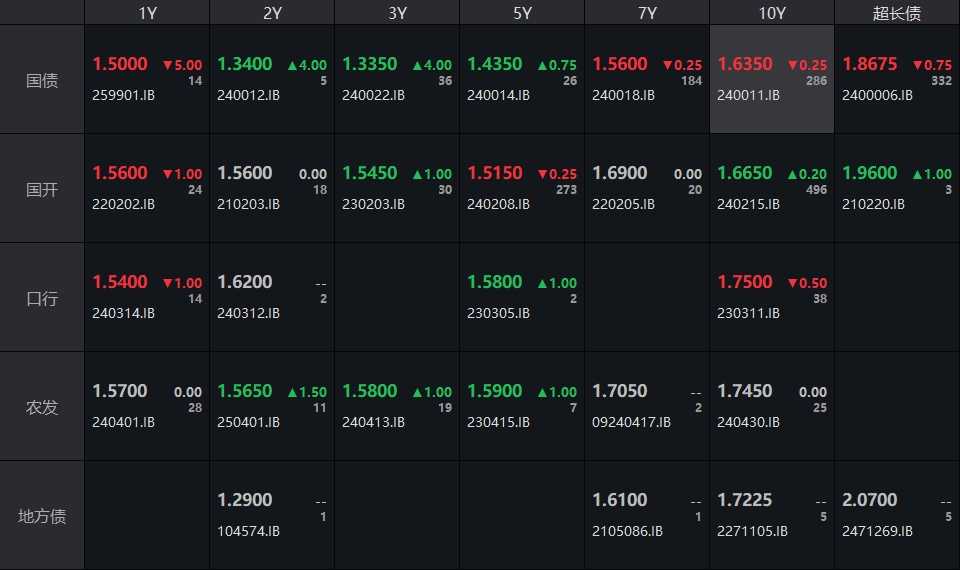Image resolution: width=960 pixels, height=570 pixels.
Task: Click the 1.3400 yield in 国债 2Y
Action: point(245,64)
